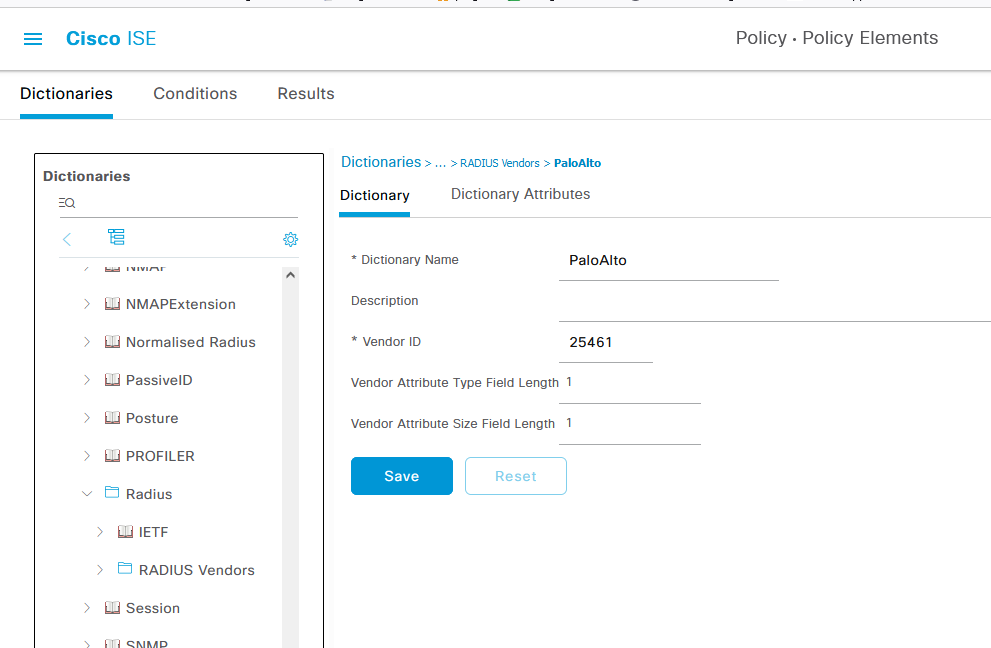Image resolution: width=991 pixels, height=648 pixels.
Task: Click the Normalised Radius book icon
Action: tap(112, 341)
